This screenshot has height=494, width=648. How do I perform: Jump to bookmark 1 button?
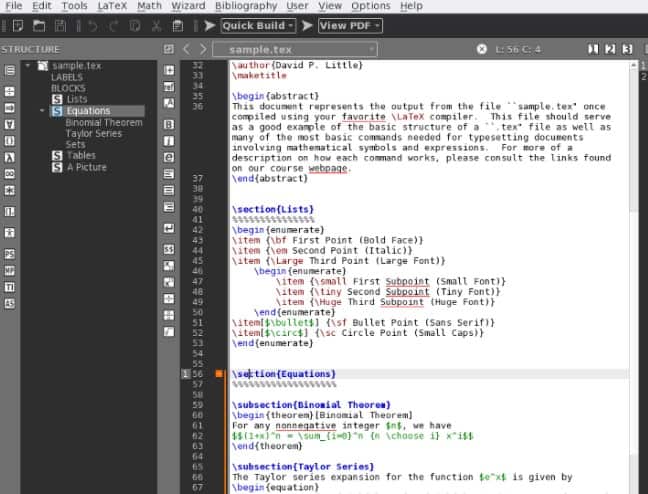pos(593,49)
